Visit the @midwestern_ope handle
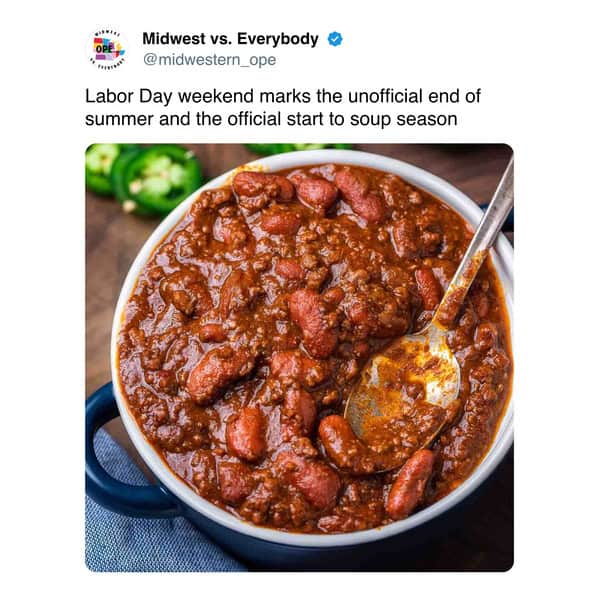Viewport: 599px width, 599px height. [x=209, y=60]
